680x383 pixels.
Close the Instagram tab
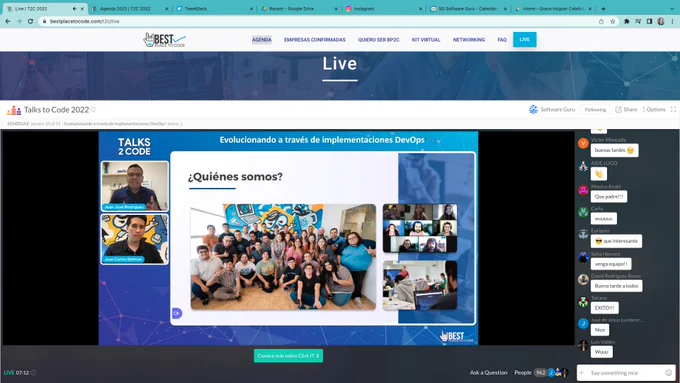click(x=420, y=9)
